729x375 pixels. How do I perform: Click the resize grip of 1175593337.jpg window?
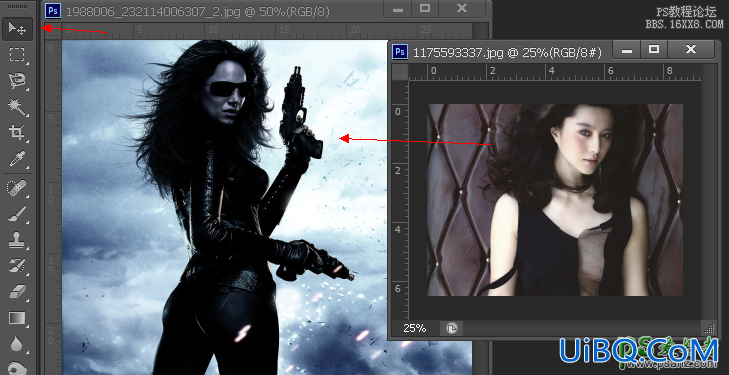tap(709, 329)
